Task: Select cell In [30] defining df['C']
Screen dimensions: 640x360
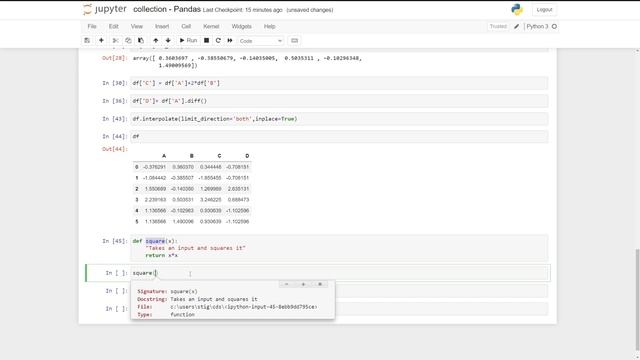Action: (x=339, y=83)
